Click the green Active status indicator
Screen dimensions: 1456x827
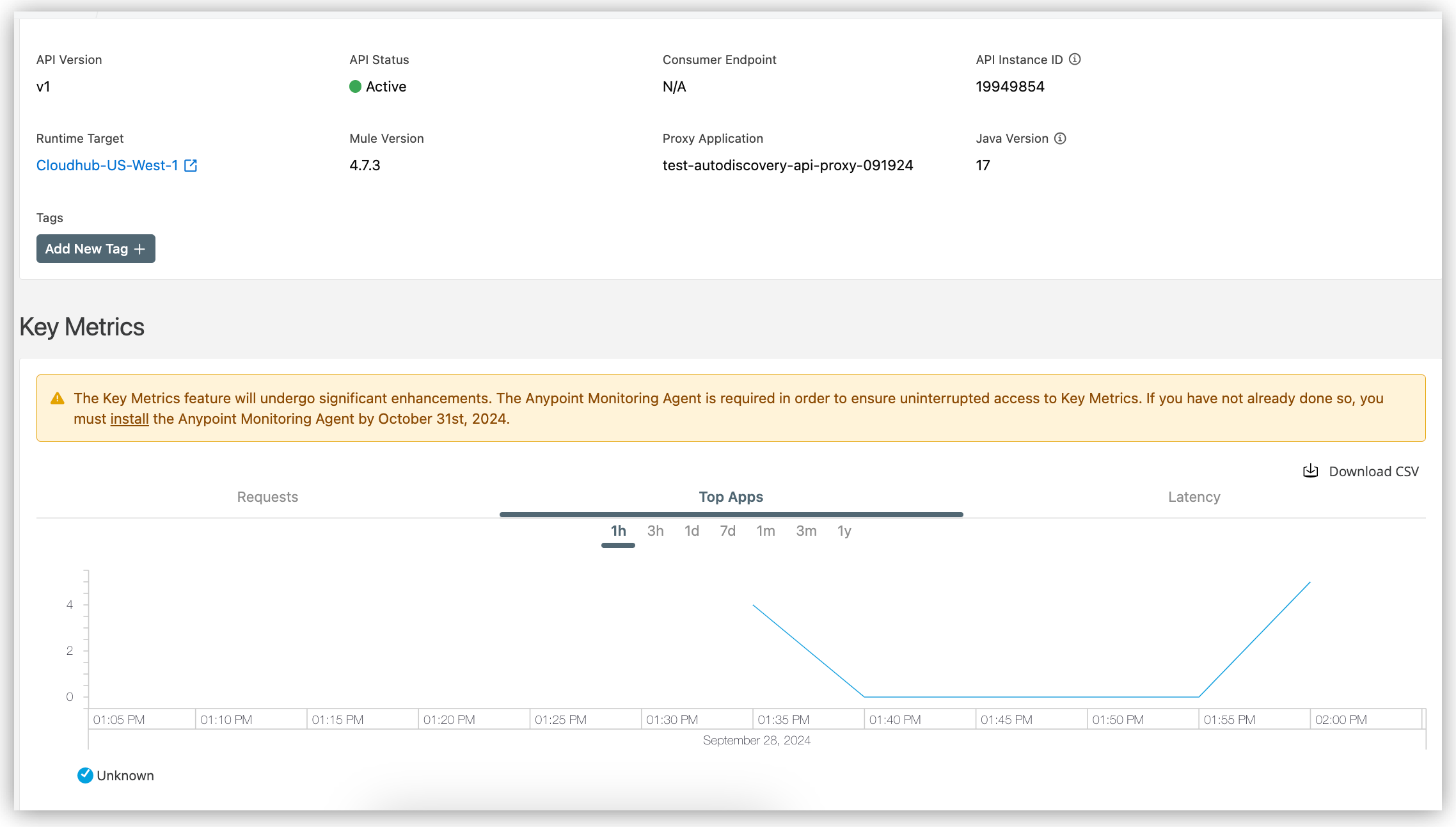pyautogui.click(x=356, y=86)
